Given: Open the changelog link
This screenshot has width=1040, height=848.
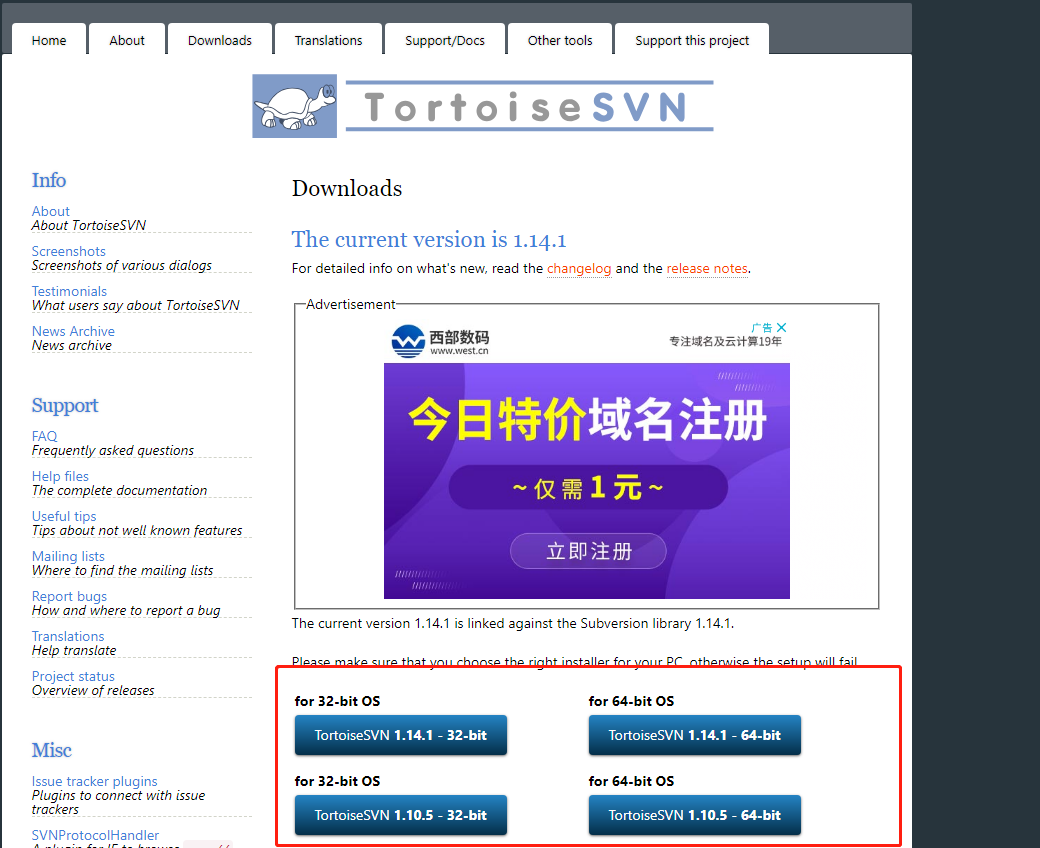Looking at the screenshot, I should [x=579, y=269].
